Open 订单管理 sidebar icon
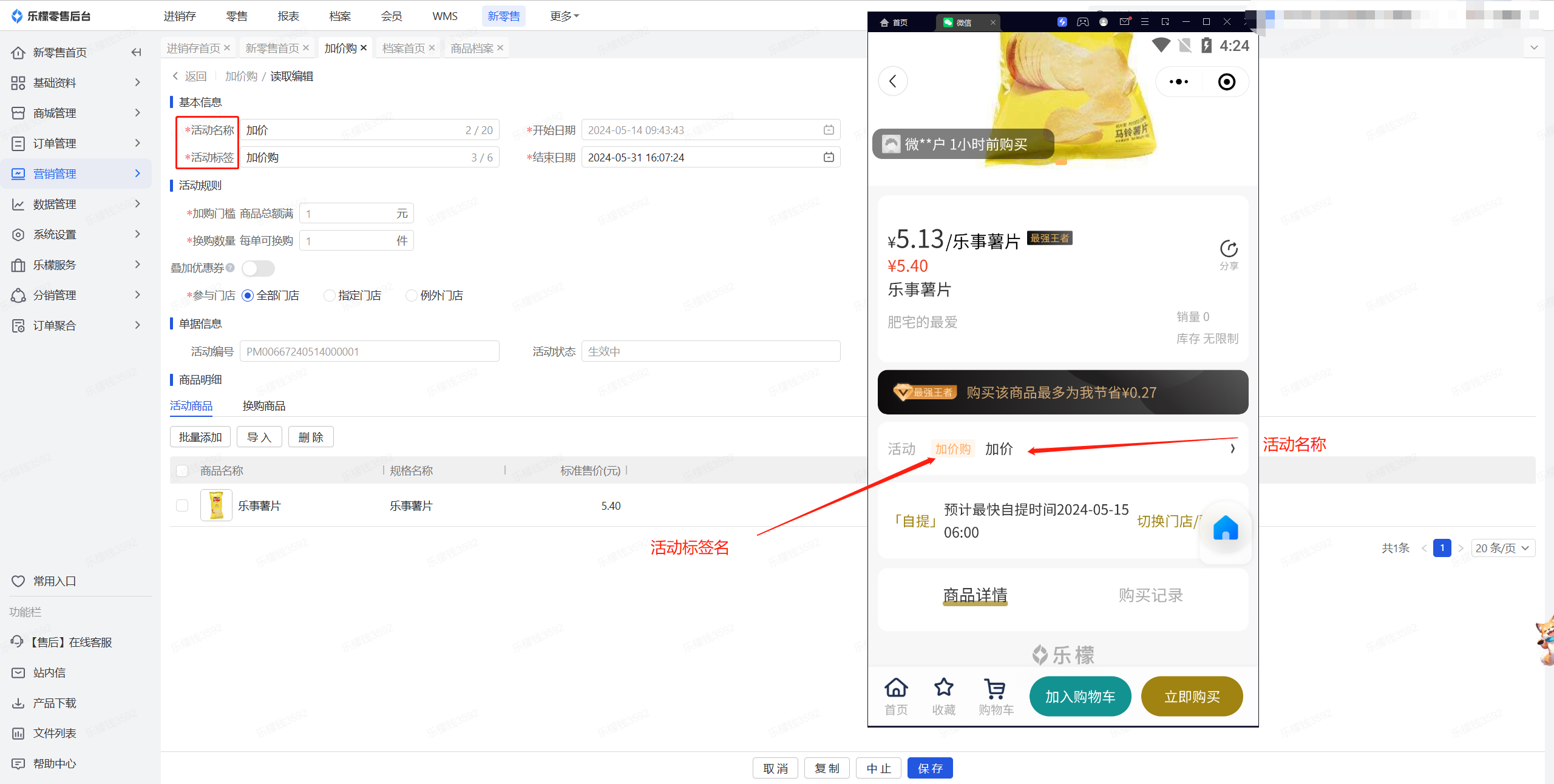 [x=18, y=144]
